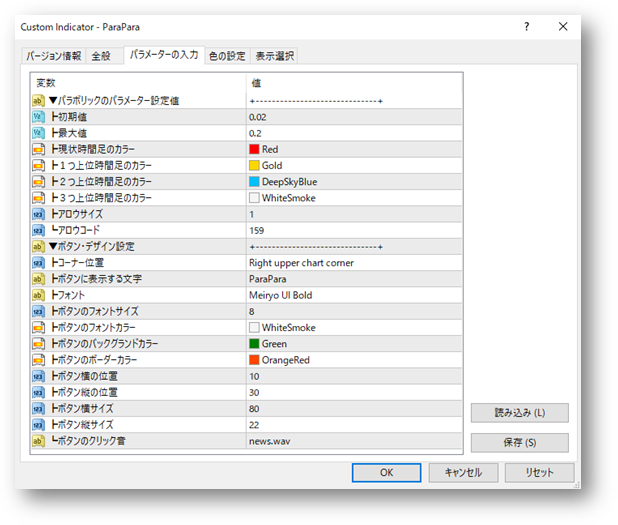Click the color icon beside ボタンのボーダーカラー
This screenshot has width=618, height=525.
tap(38, 360)
